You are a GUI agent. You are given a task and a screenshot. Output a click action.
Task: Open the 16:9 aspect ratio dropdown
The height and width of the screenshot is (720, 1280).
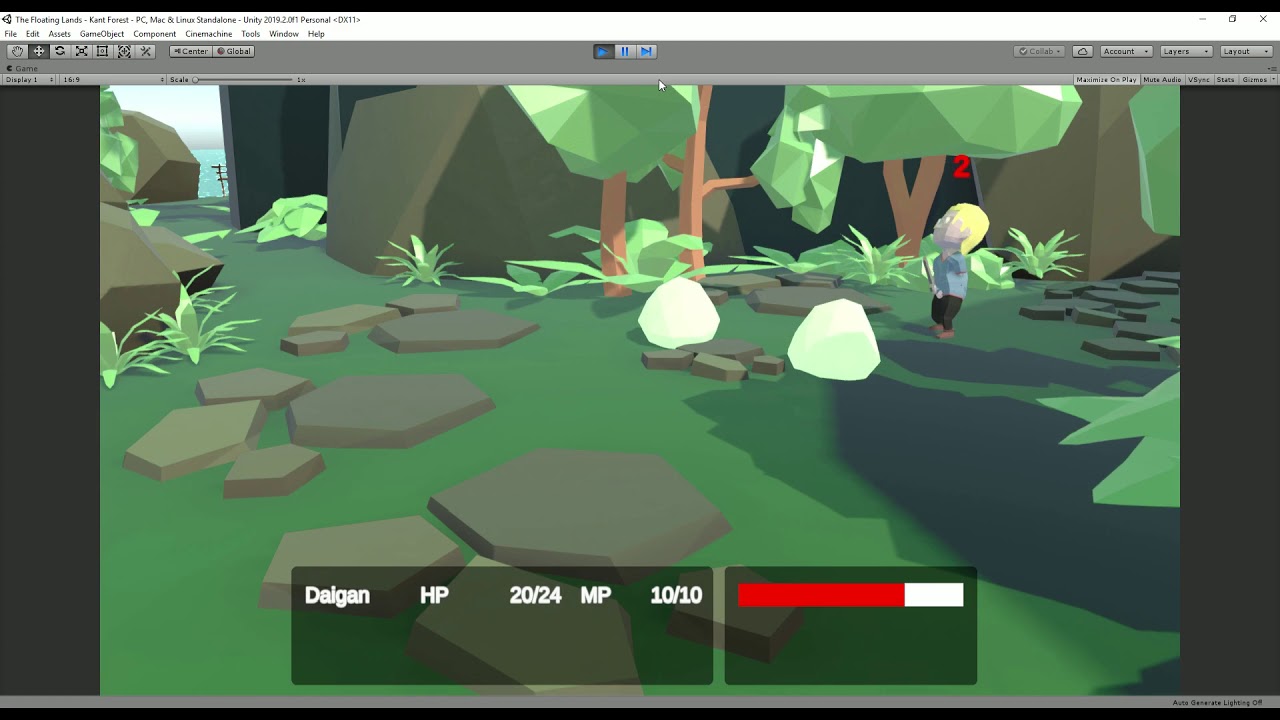click(x=113, y=79)
